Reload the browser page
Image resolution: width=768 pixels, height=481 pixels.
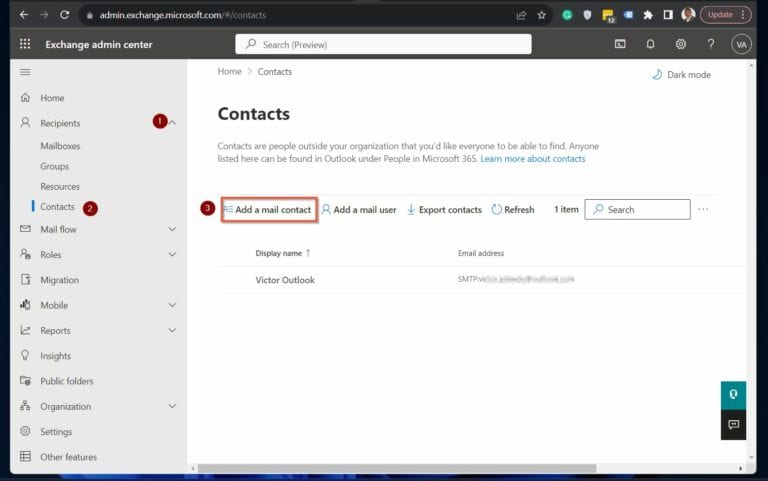tap(65, 15)
